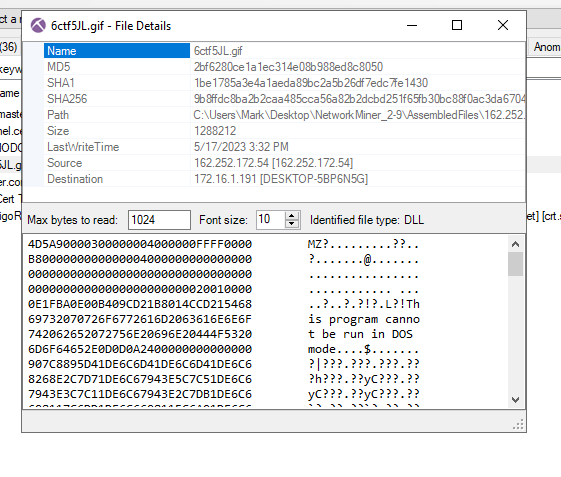Select the Name property row
The width and height of the screenshot is (561, 477).
(284, 51)
